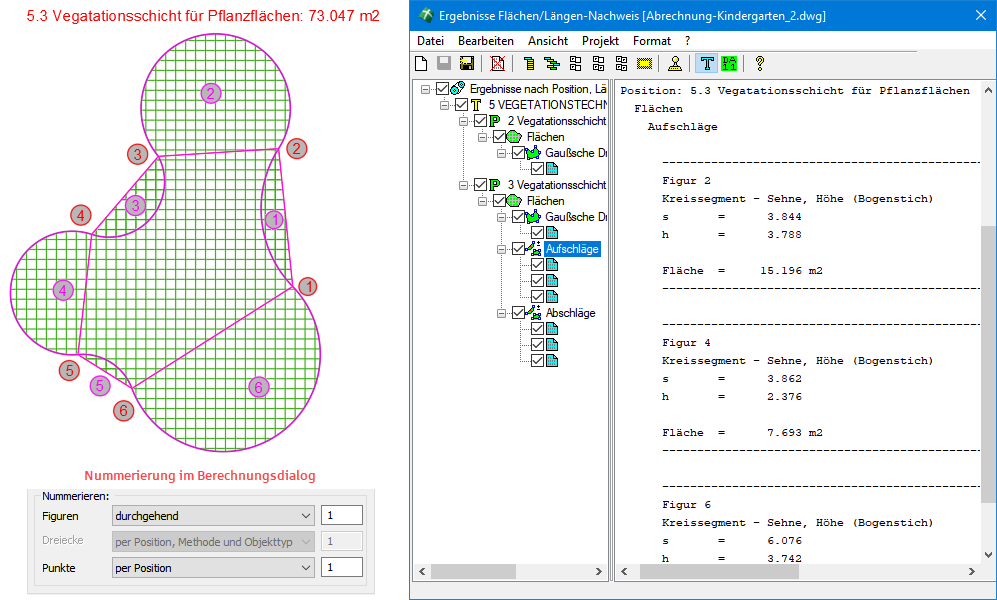Viewport: 997px width, 600px height.
Task: Click the yellow save-as floppy disk icon
Action: [465, 64]
